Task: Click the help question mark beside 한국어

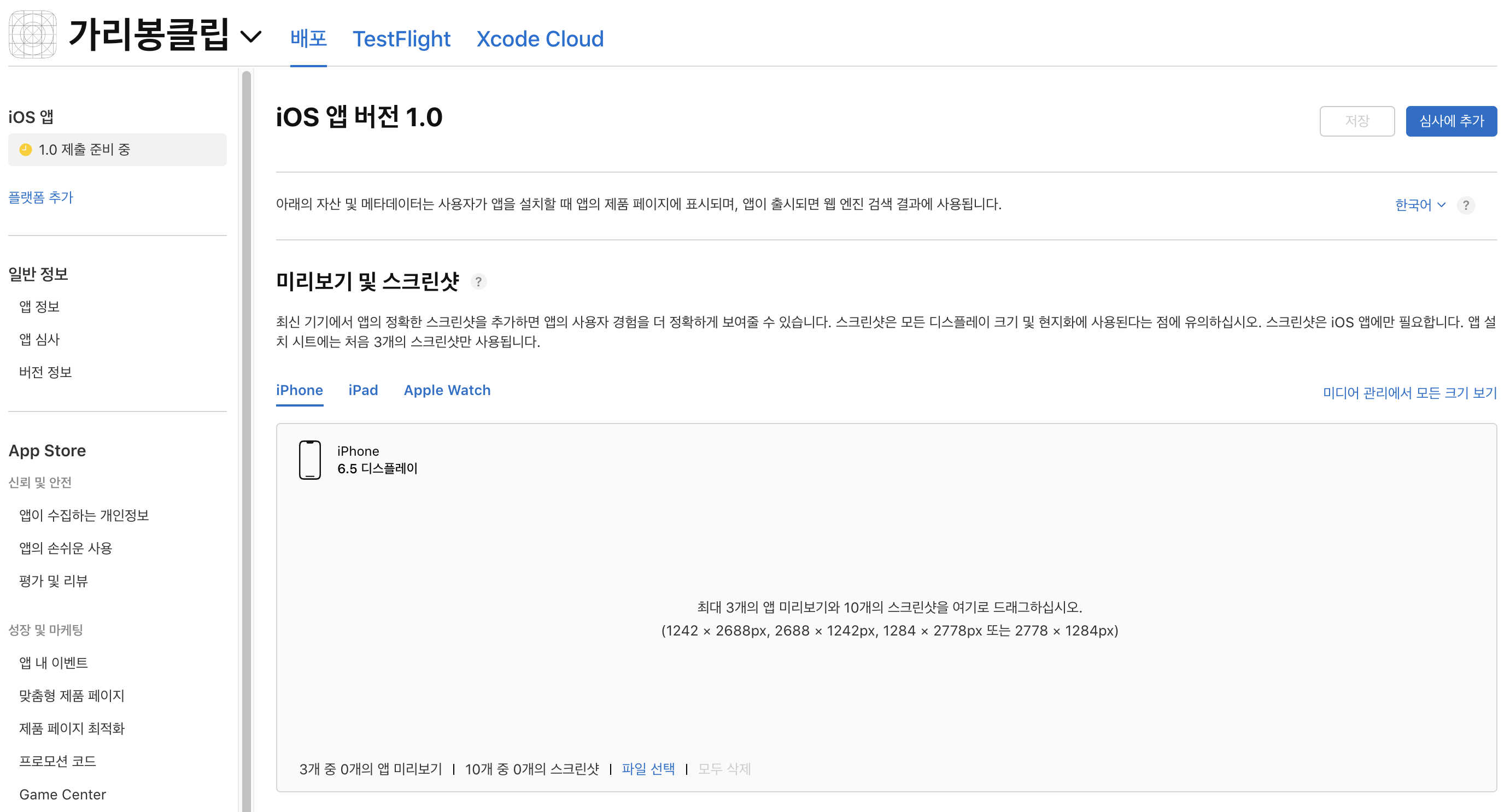Action: coord(1466,205)
